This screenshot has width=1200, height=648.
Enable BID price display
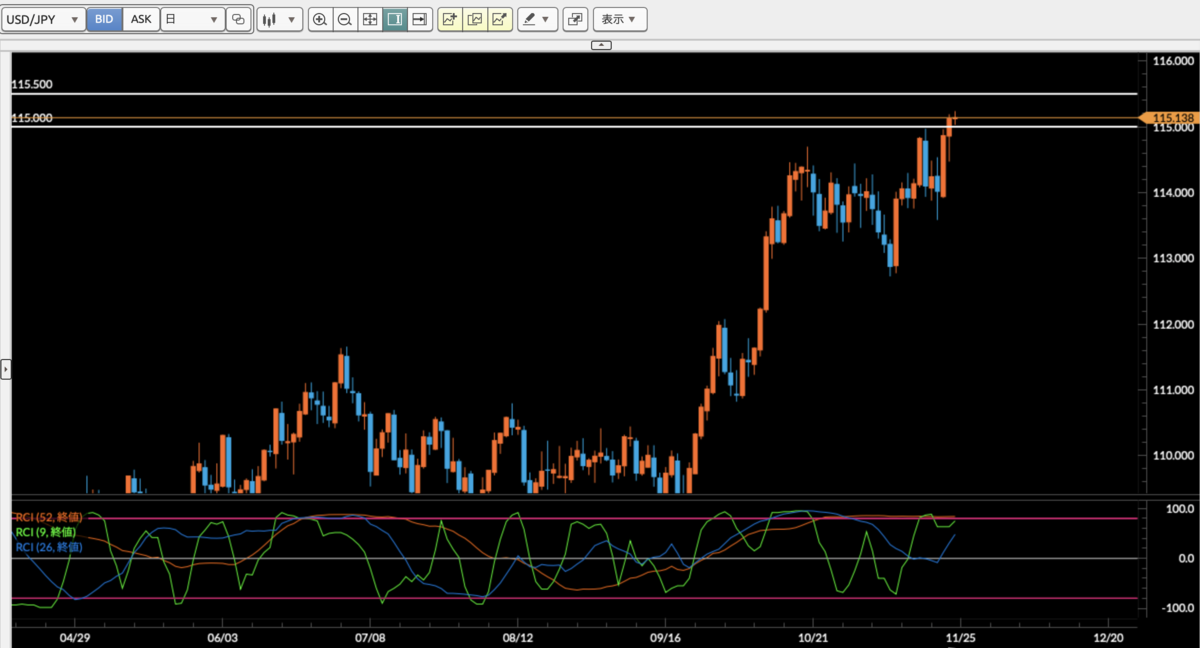point(104,18)
